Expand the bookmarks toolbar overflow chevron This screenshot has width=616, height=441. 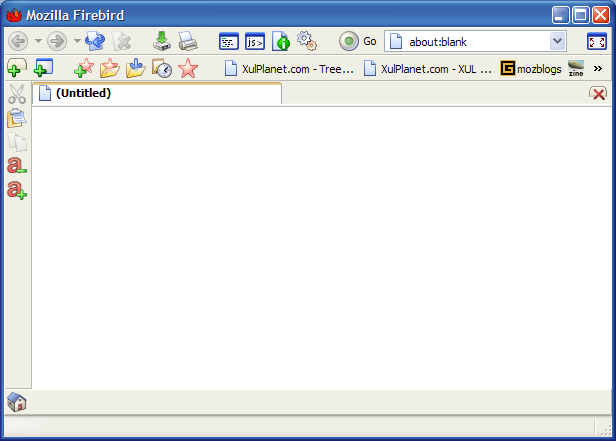point(598,68)
